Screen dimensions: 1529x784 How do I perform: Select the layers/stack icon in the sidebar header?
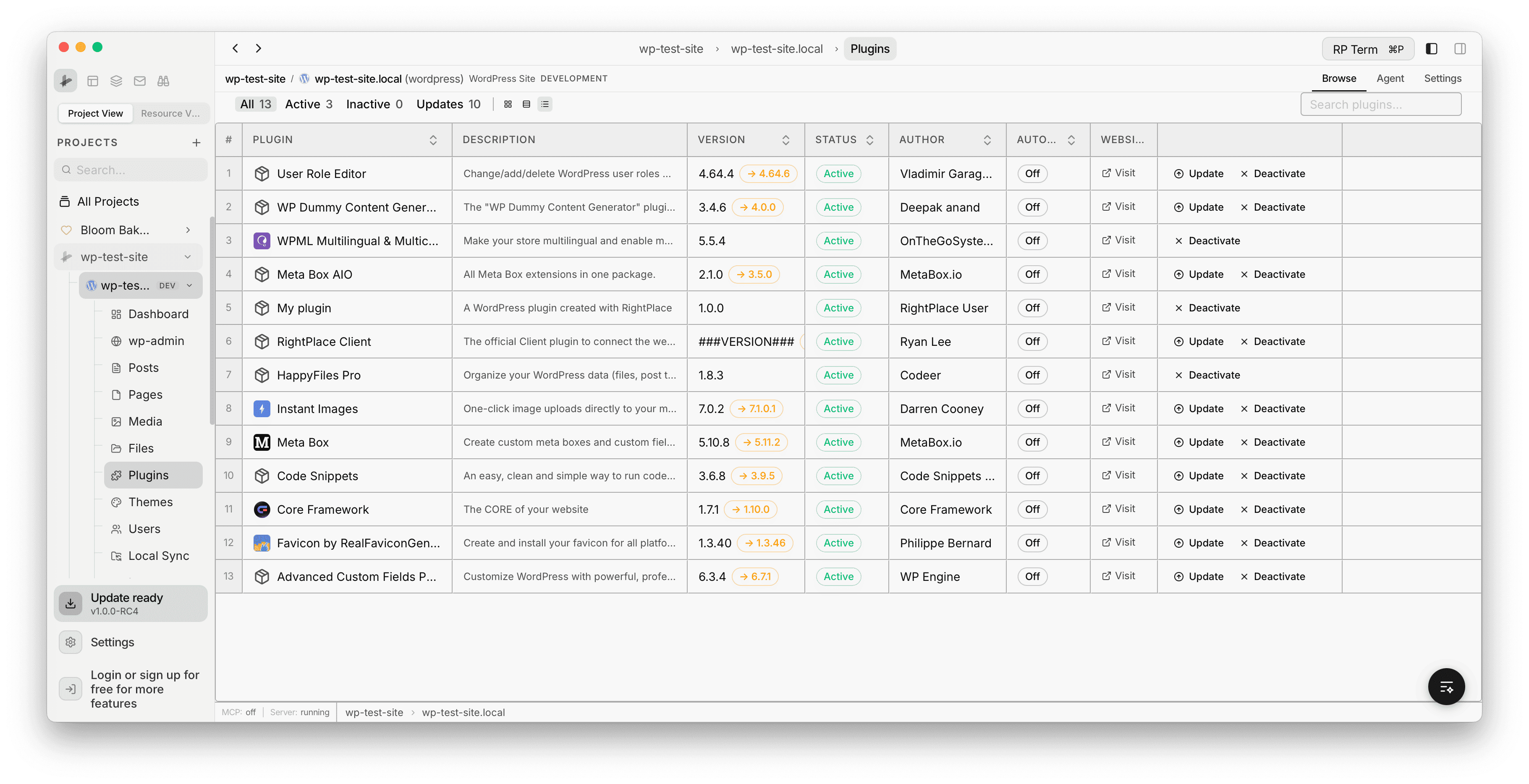tap(116, 81)
